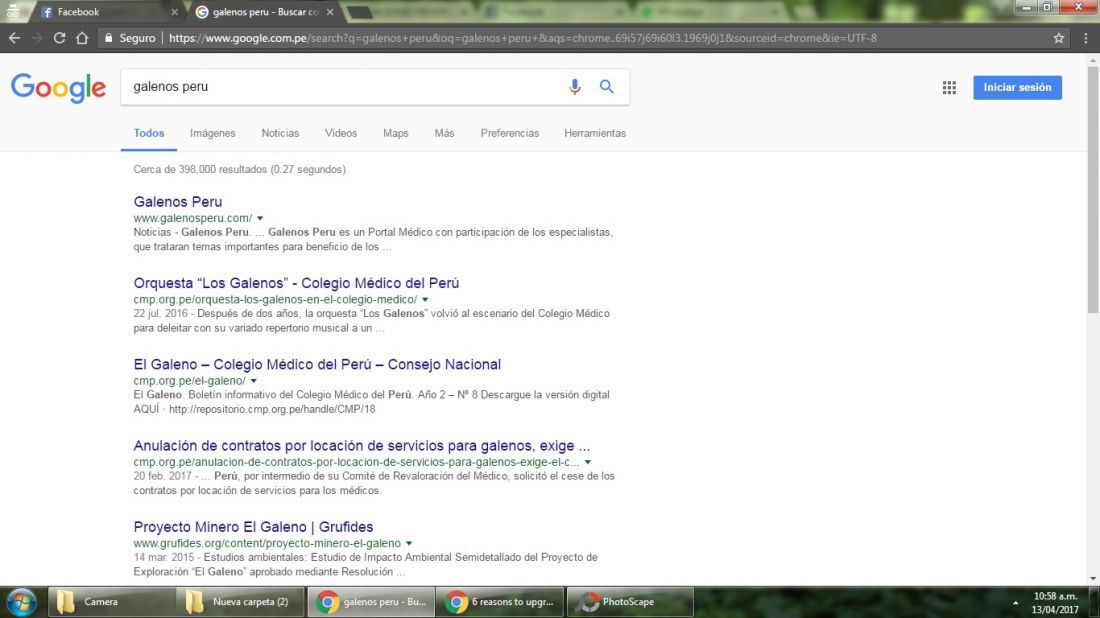Open PhotoScape from taskbar
Screen dimensions: 1100x618
(629, 602)
